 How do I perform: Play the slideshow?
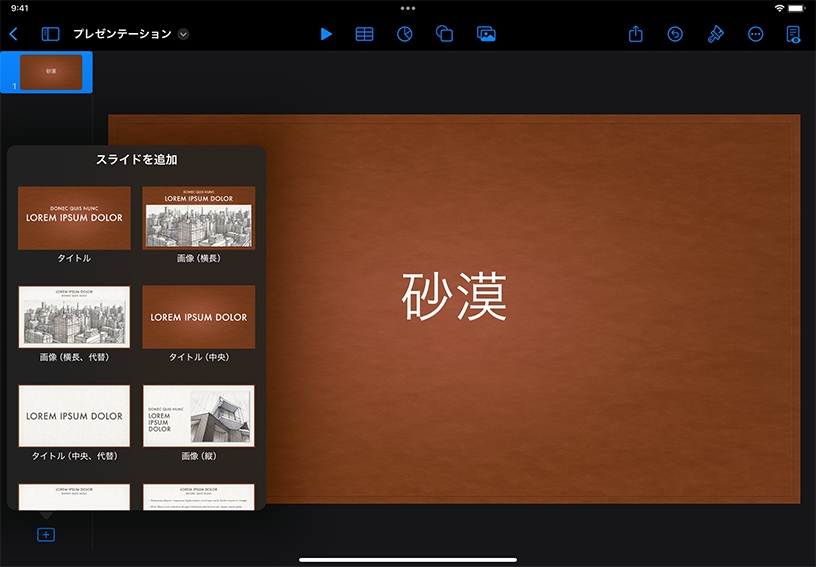[x=326, y=34]
